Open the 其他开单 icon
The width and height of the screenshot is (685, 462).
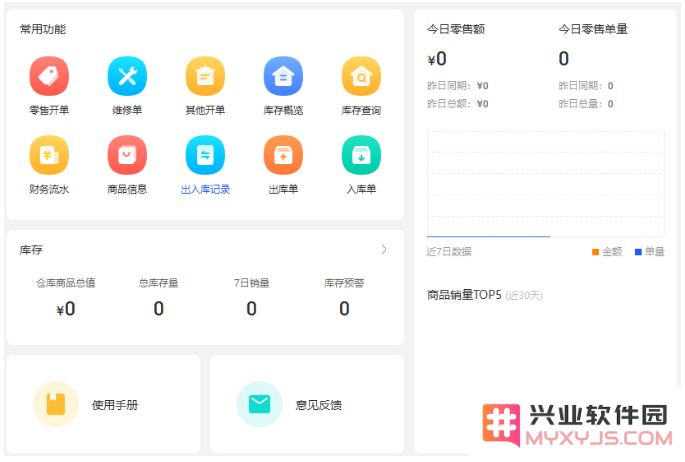coord(205,76)
